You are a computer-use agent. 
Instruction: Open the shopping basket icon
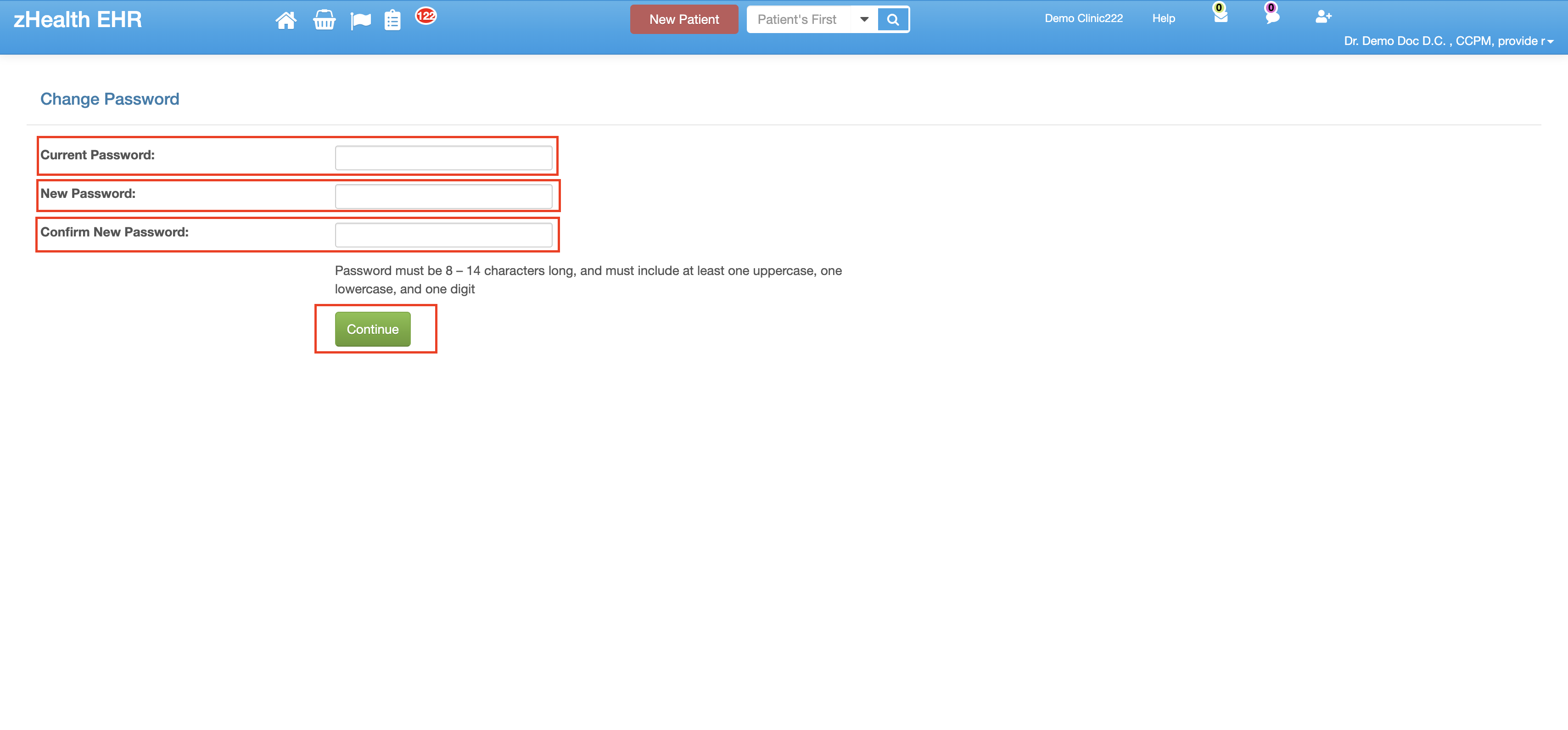324,20
